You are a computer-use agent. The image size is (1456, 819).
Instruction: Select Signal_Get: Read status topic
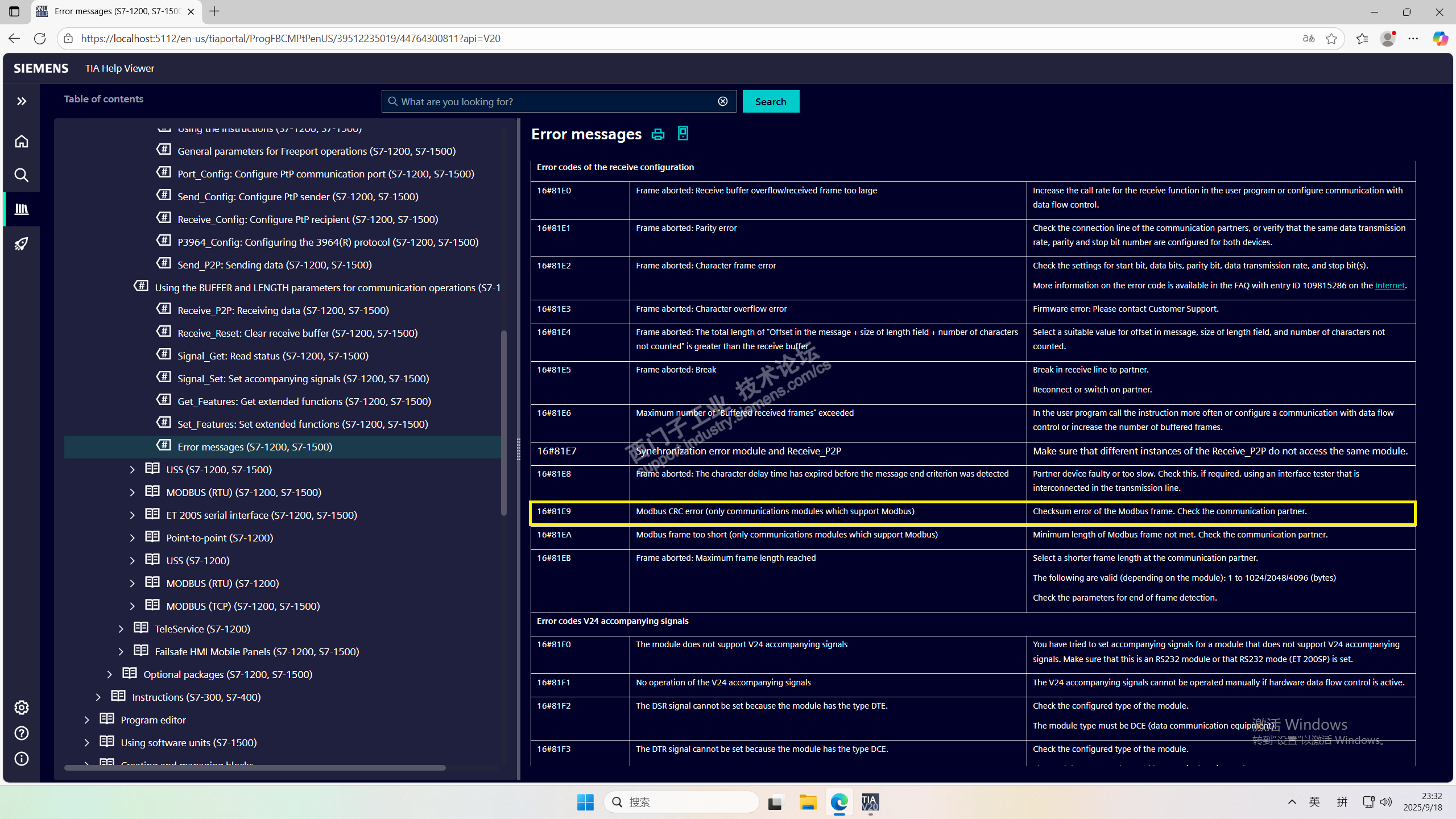[x=272, y=356]
